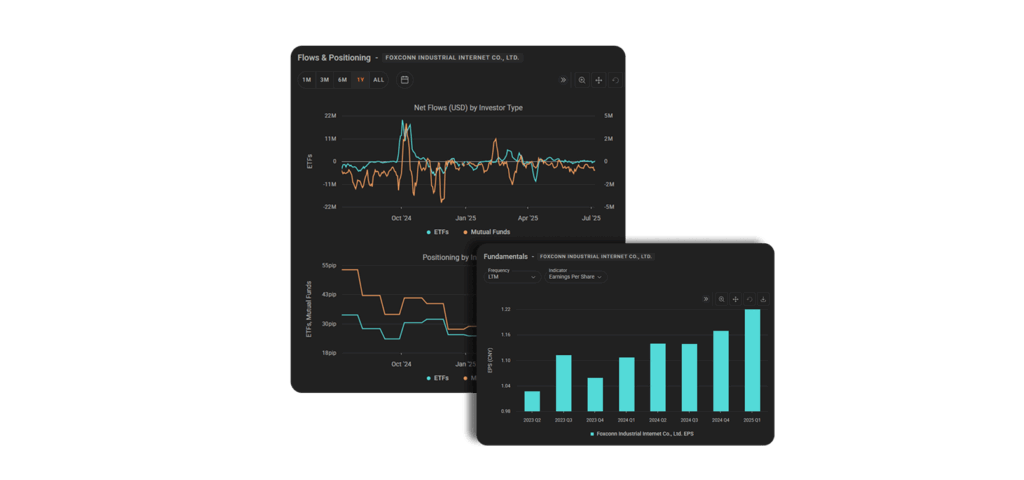Click the 2025 Q1 EPS bar
This screenshot has height=480, width=1024.
point(752,360)
